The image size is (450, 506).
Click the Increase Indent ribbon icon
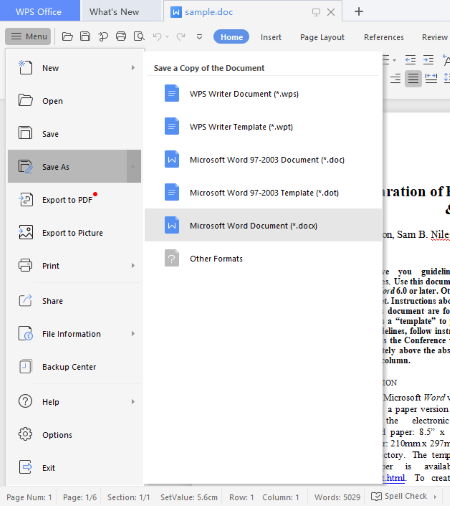coord(428,60)
